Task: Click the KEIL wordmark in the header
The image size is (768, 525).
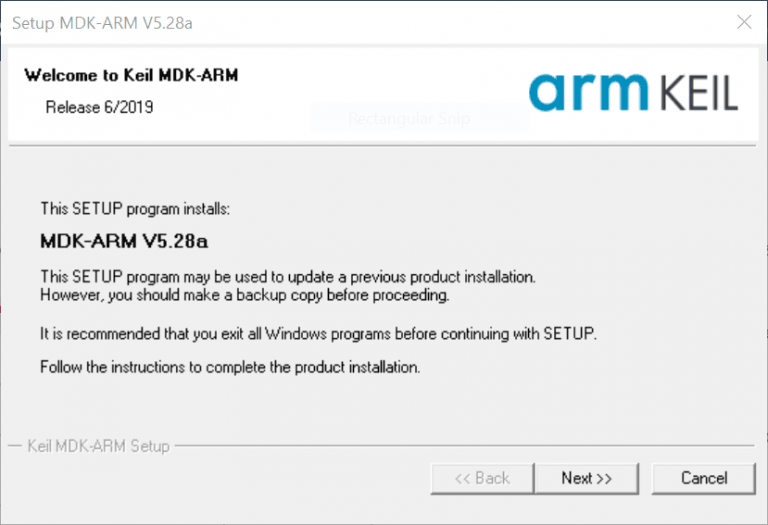Action: point(698,93)
